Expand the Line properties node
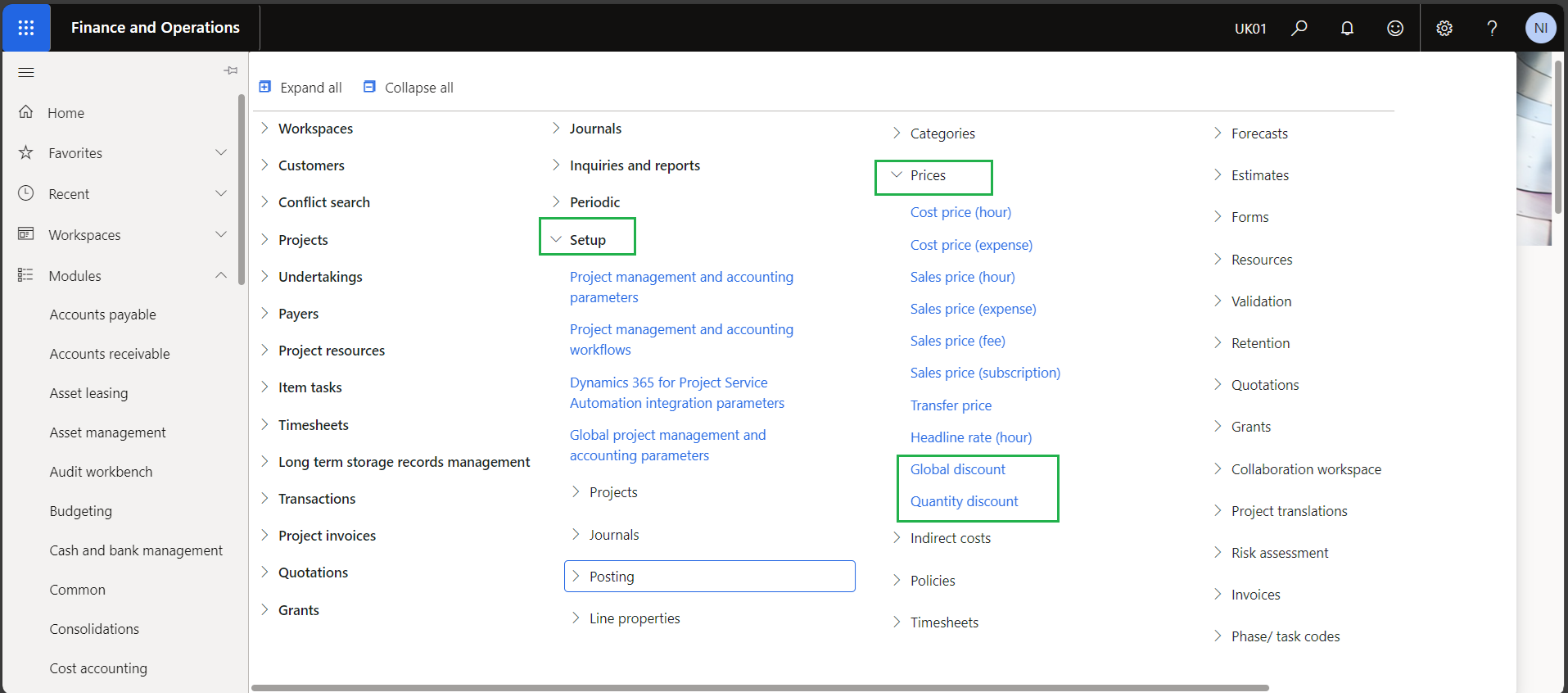 [x=576, y=618]
